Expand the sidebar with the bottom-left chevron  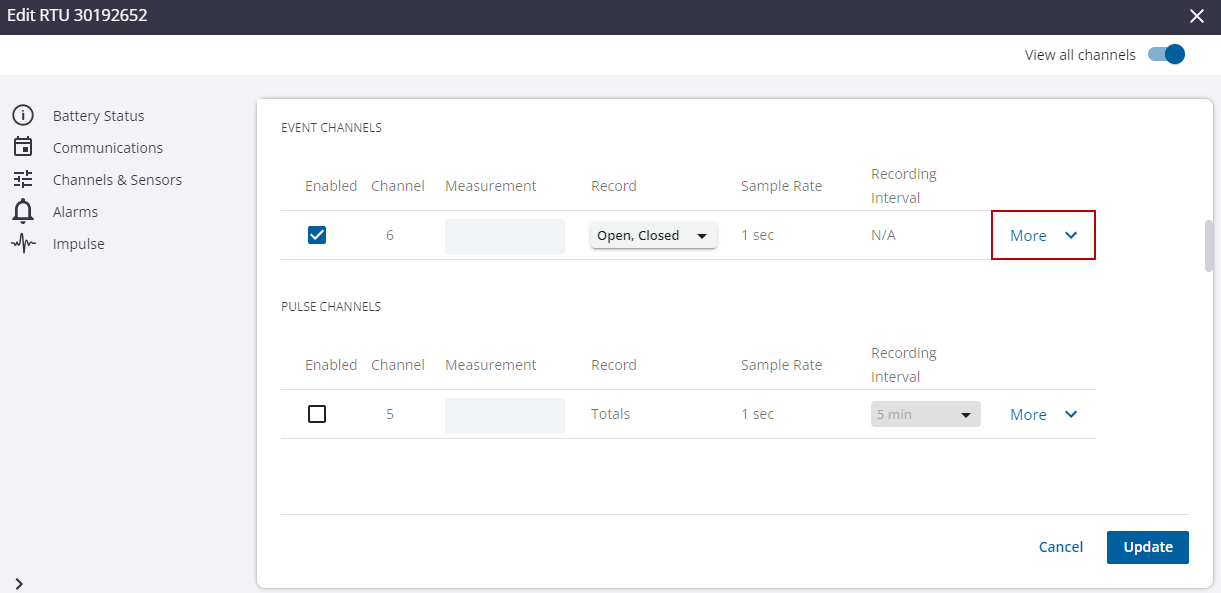[x=19, y=583]
